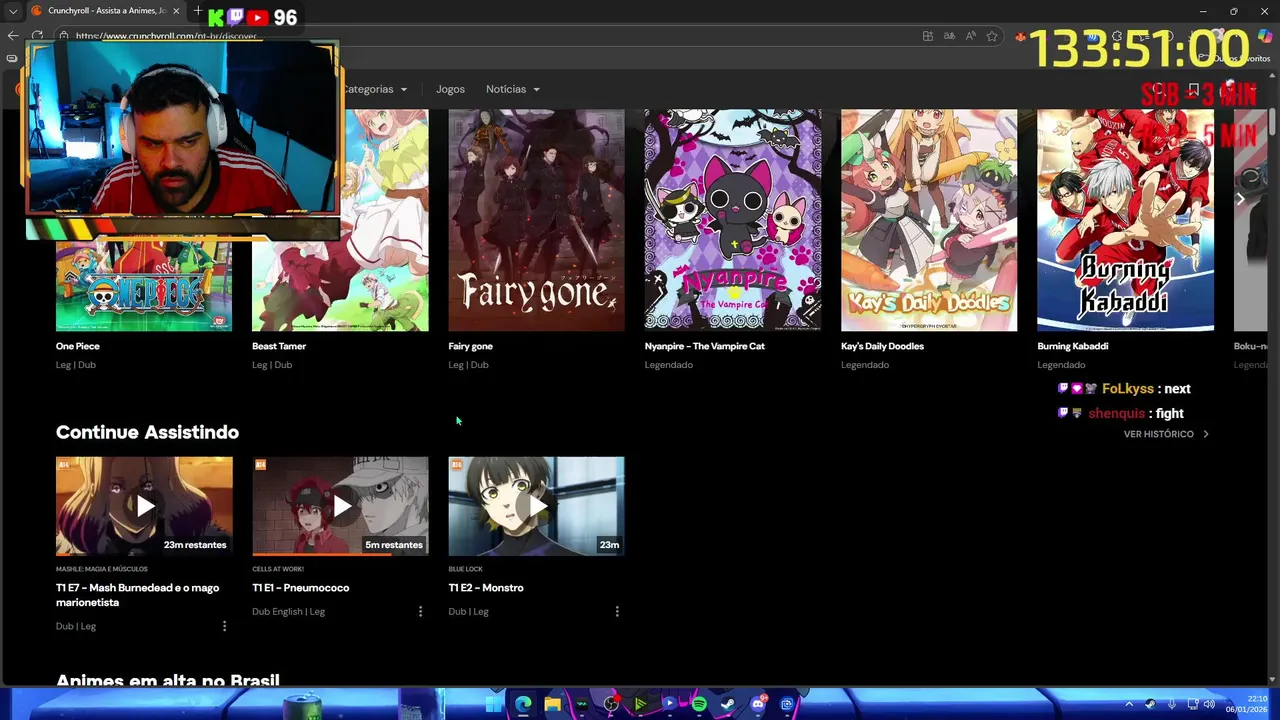The height and width of the screenshot is (720, 1280).
Task: Click Kay's Daily Doodles title link
Action: (882, 346)
